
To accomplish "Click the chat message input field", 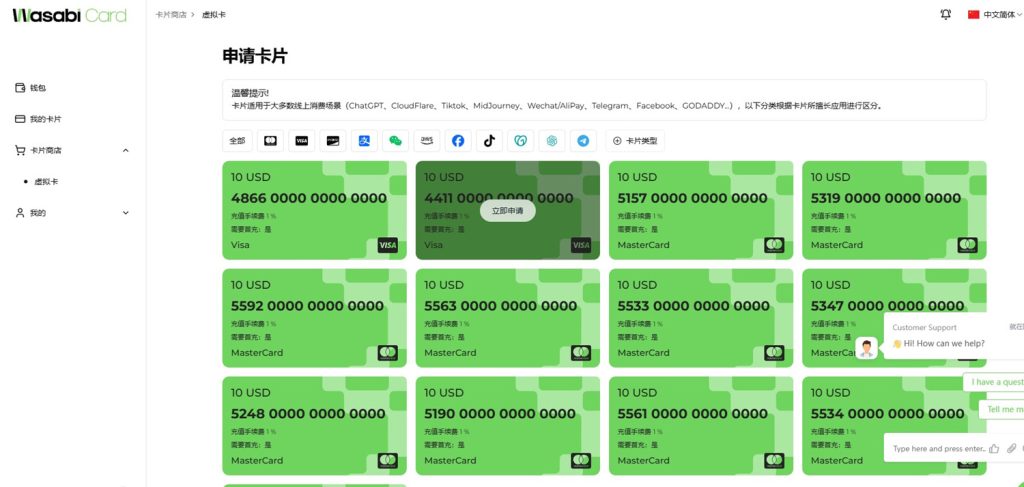I will (938, 448).
